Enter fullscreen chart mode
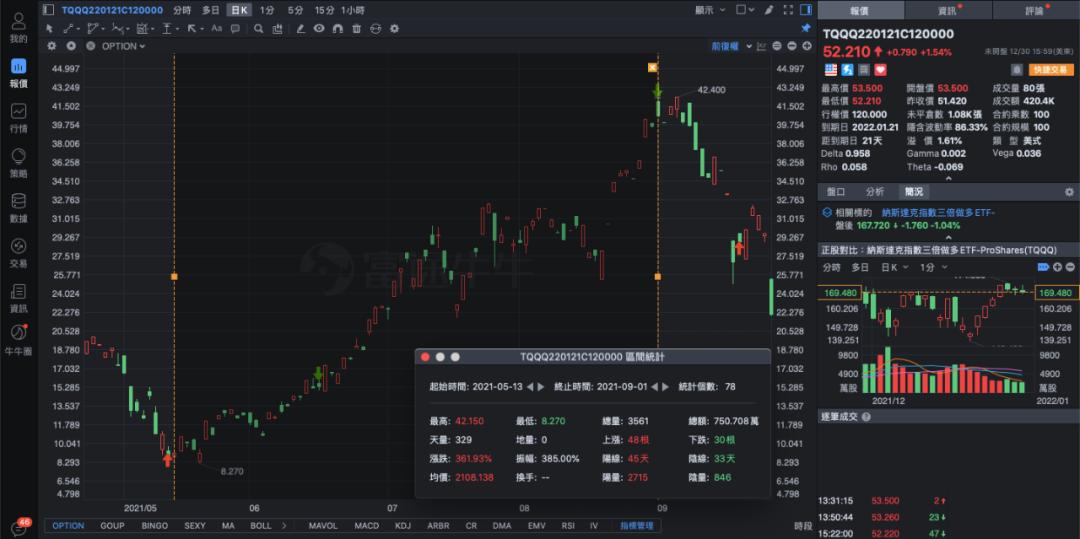The height and width of the screenshot is (539, 1080). click(x=788, y=10)
